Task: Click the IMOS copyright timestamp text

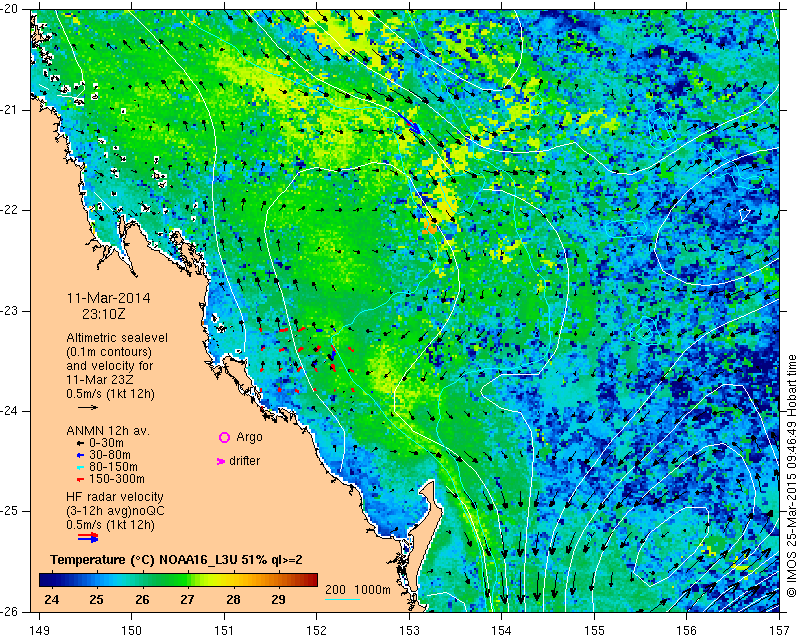Action: tap(792, 476)
